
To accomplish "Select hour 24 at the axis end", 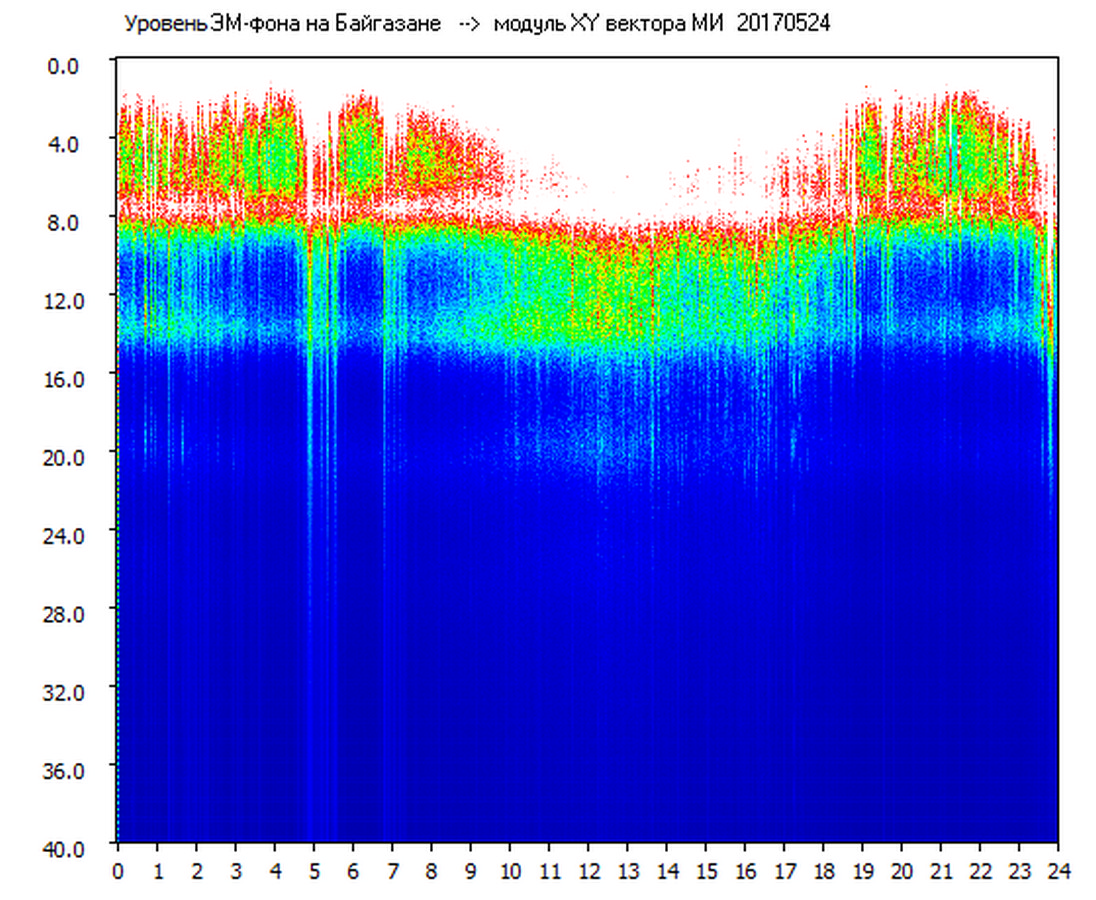I will tap(1058, 870).
